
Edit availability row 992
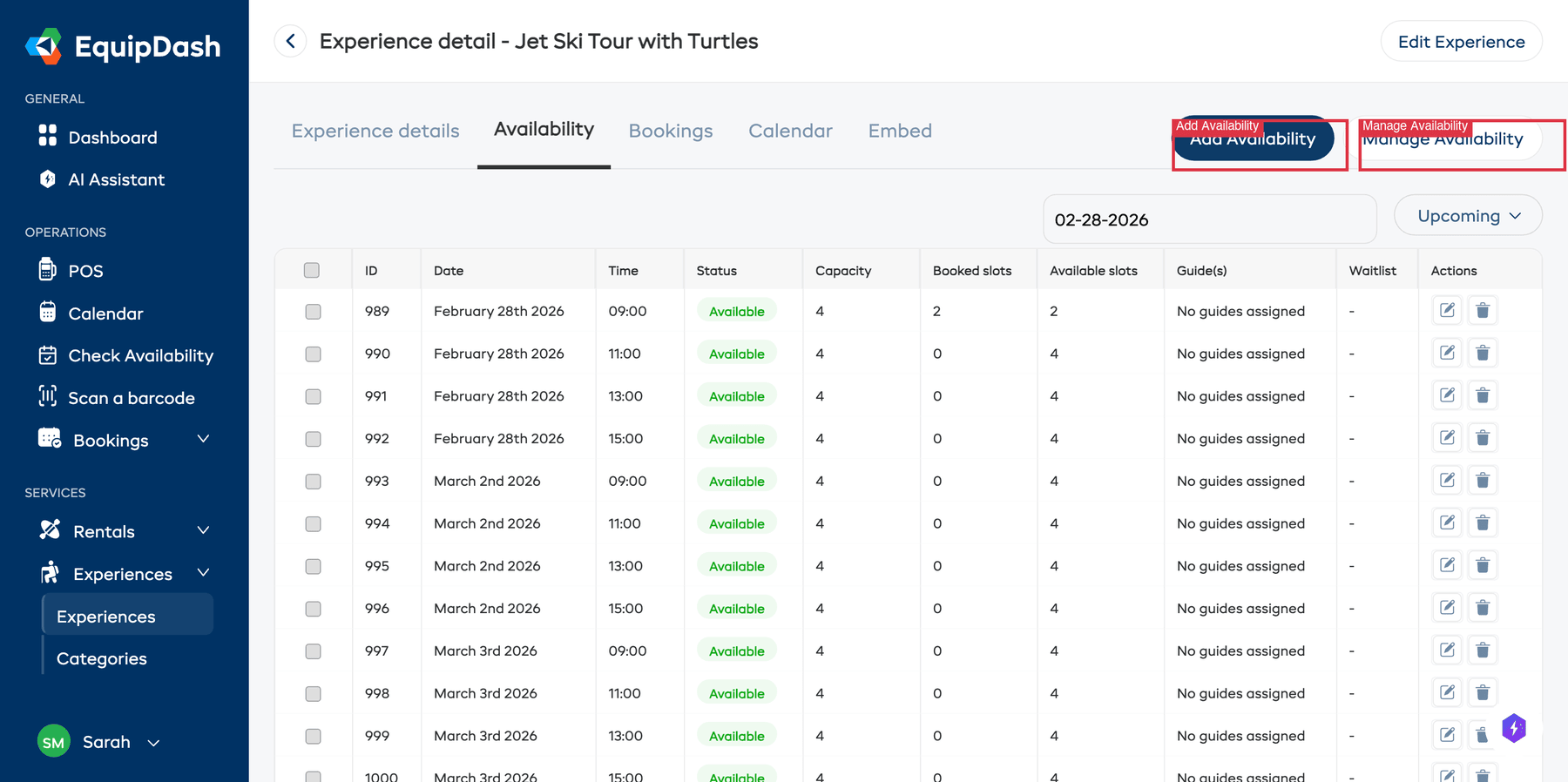tap(1447, 438)
